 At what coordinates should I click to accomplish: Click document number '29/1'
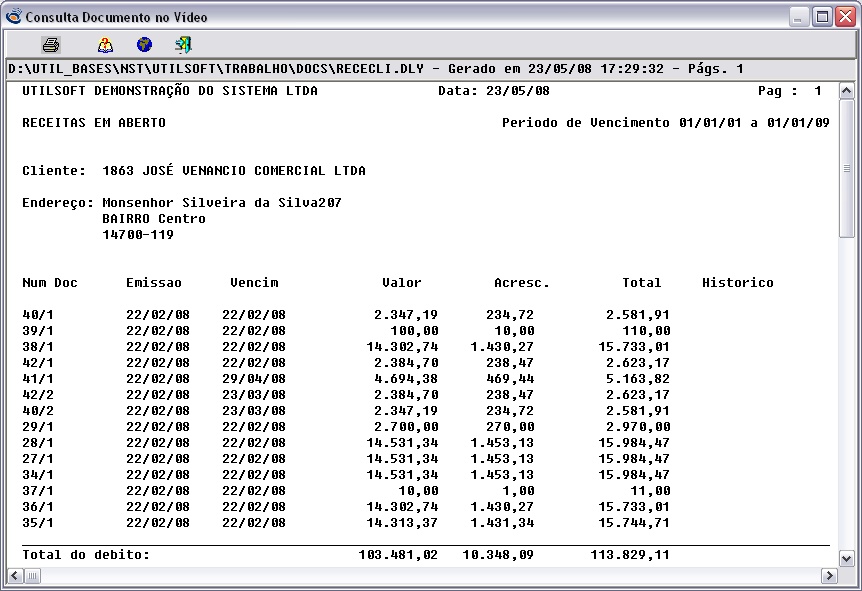38,426
